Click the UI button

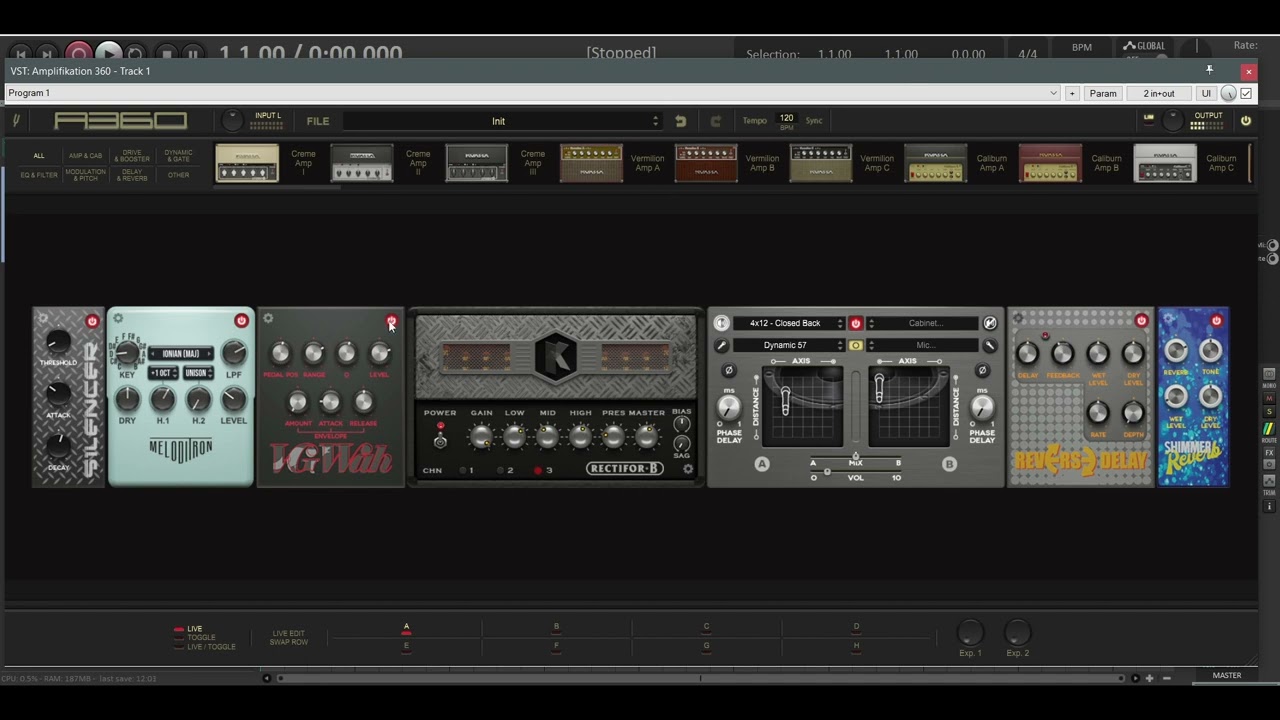(x=1206, y=93)
